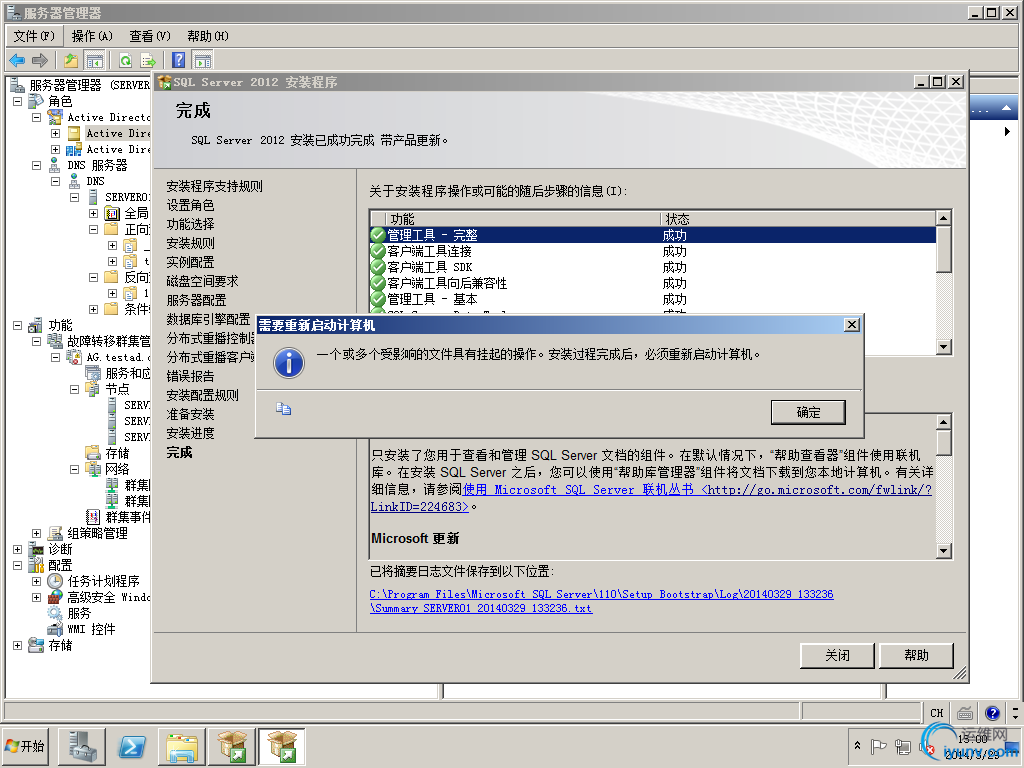
Task: Toggle the show/hide console tree toolbar icon
Action: pos(95,61)
